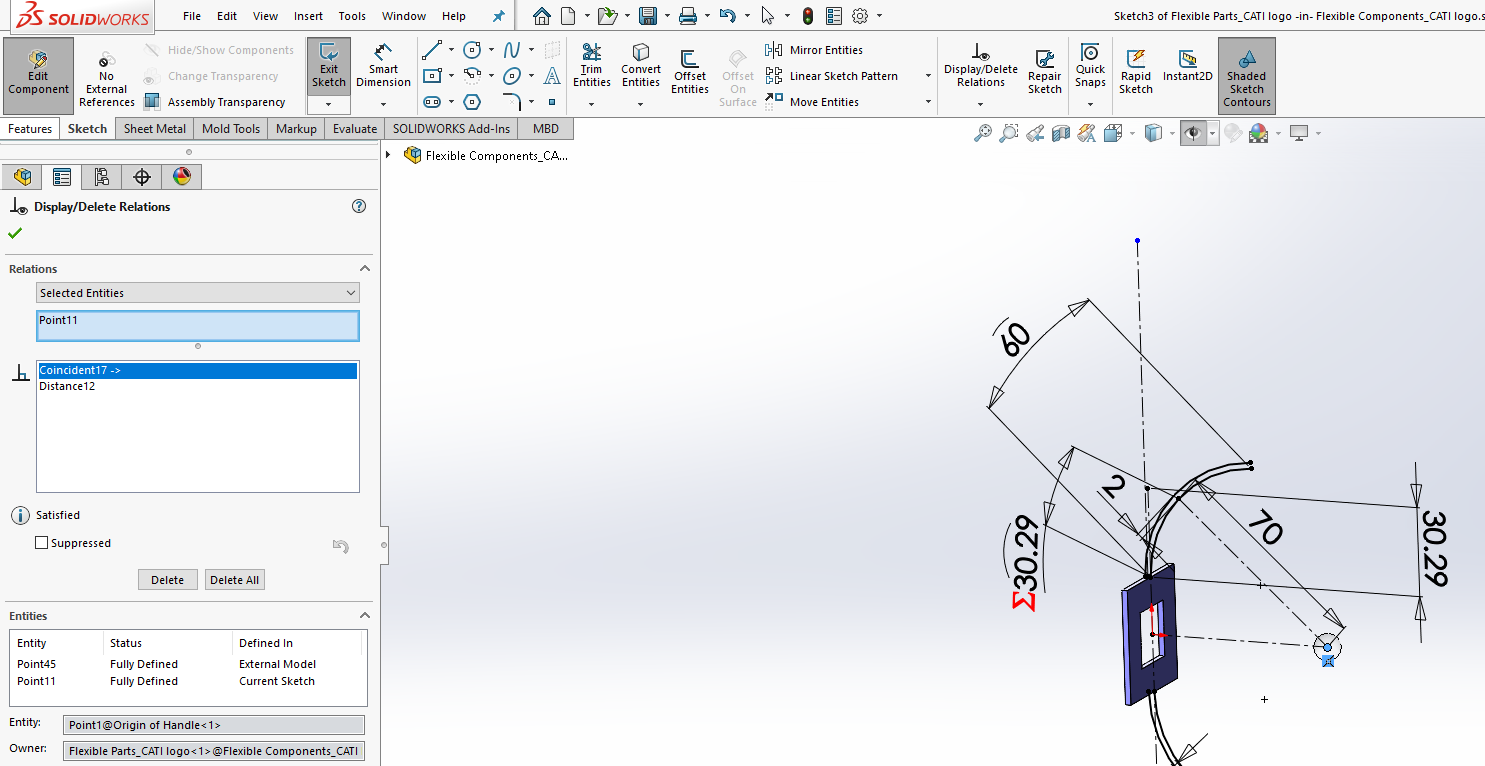Select the Spline sketch tool
The height and width of the screenshot is (766, 1485).
[x=512, y=50]
